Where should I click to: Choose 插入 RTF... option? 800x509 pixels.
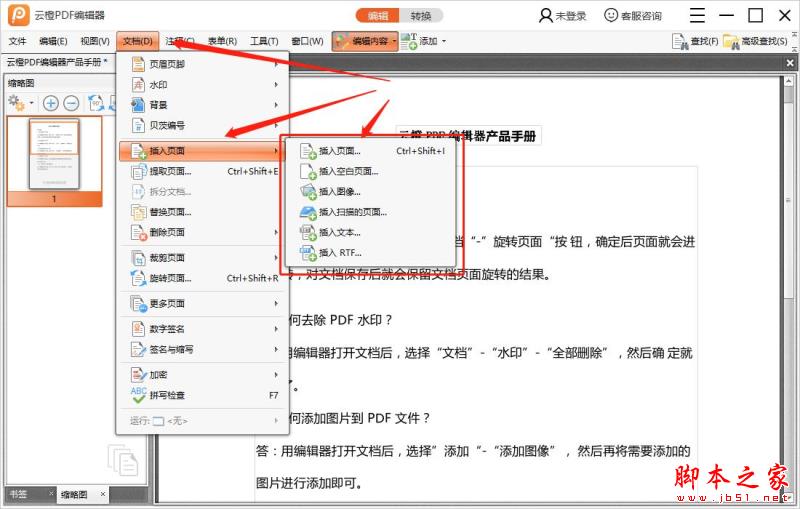[371, 253]
